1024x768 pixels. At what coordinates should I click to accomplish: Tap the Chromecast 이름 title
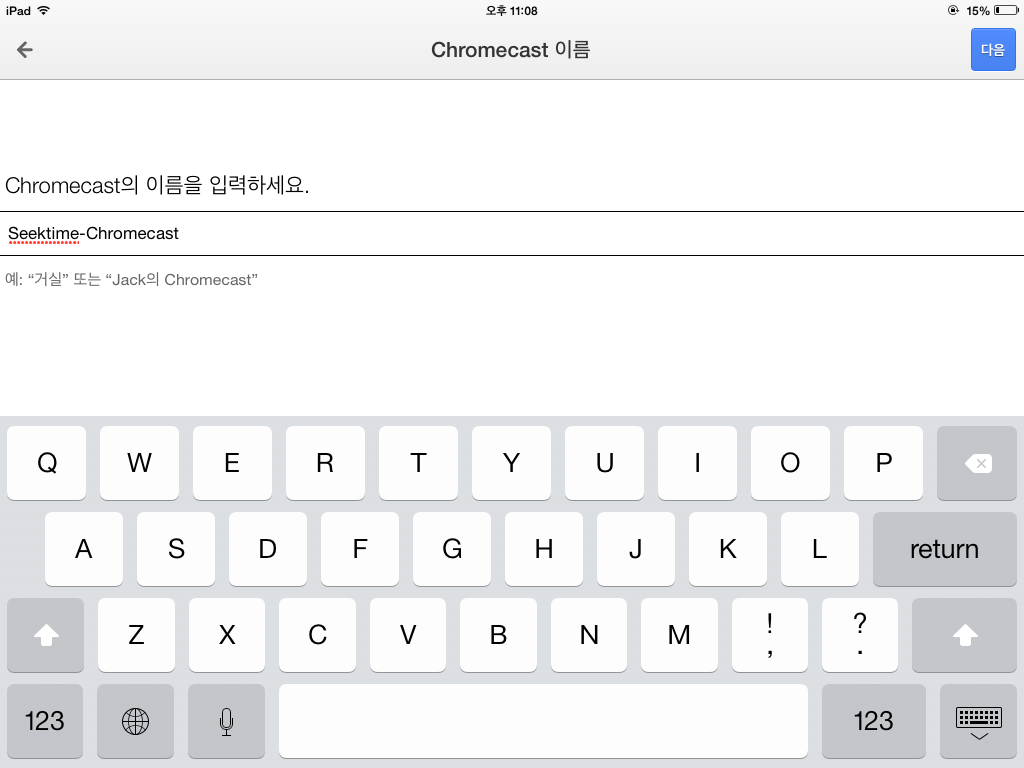511,50
